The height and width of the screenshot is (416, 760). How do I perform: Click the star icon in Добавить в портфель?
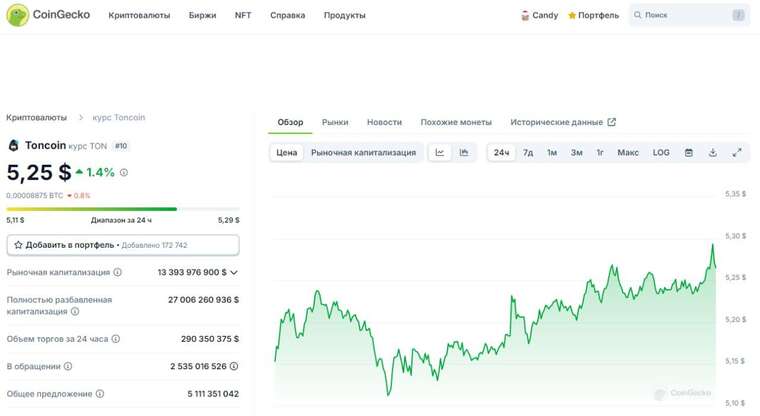[18, 245]
